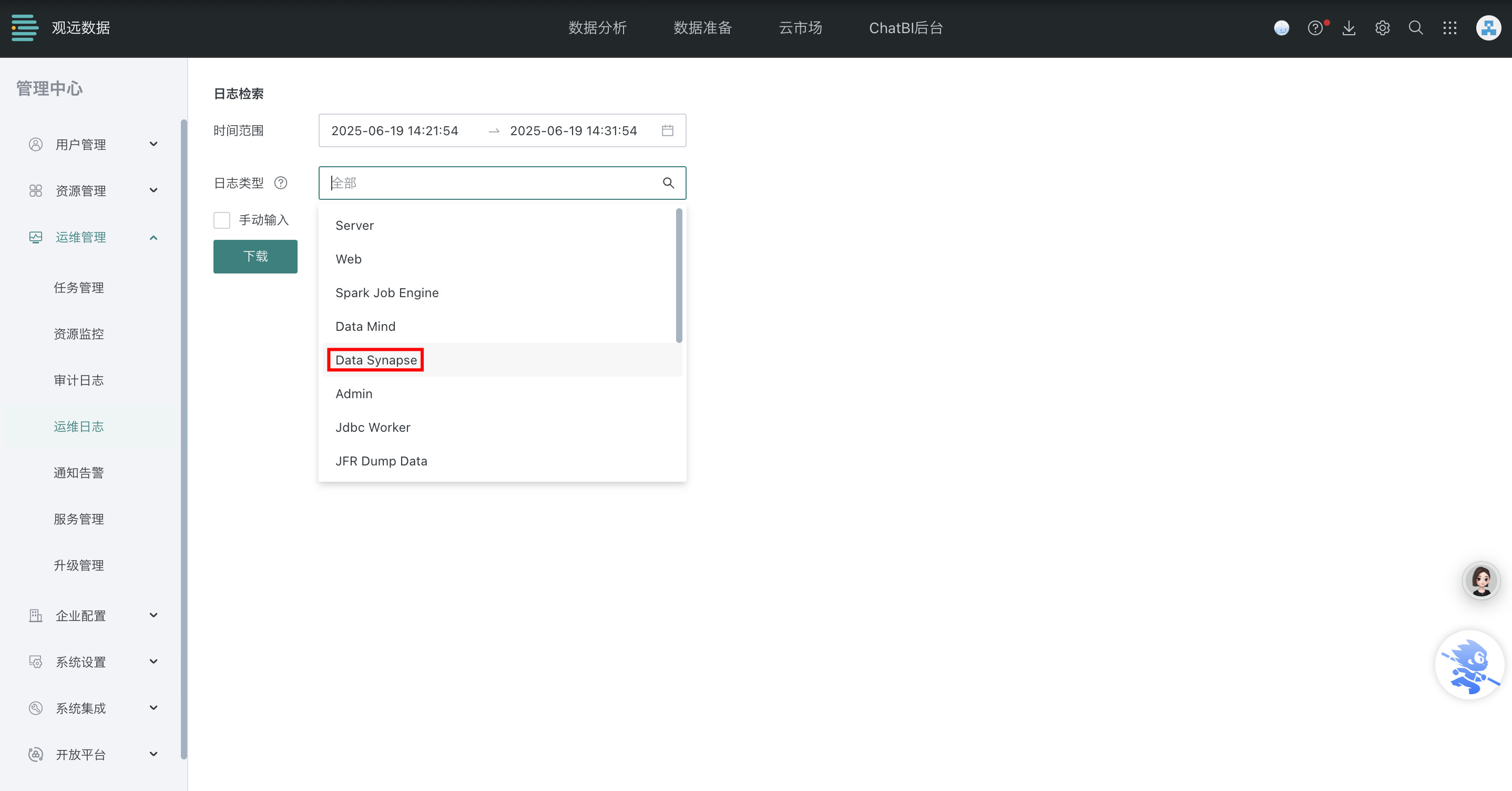The height and width of the screenshot is (791, 1512).
Task: Open 资源监控 in sidebar
Action: [79, 333]
